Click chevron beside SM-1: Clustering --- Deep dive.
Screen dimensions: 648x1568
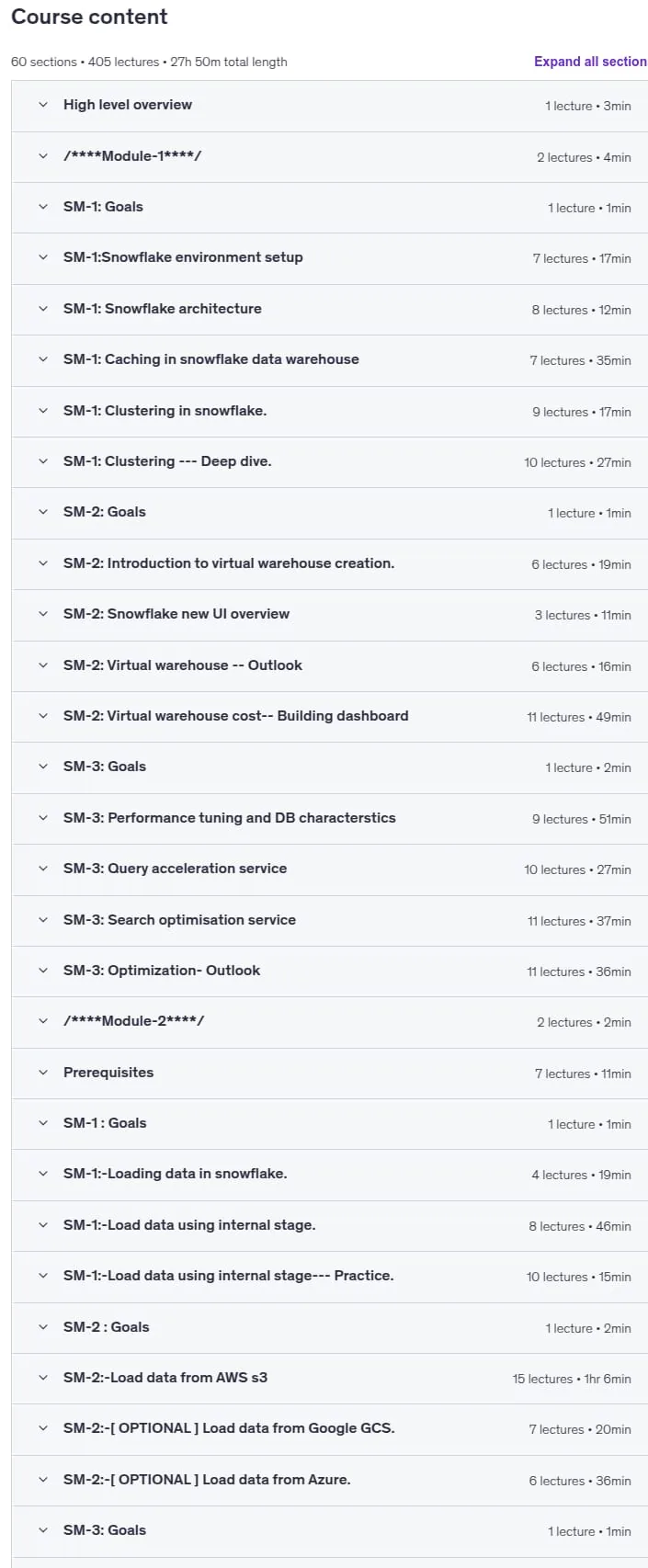point(42,461)
